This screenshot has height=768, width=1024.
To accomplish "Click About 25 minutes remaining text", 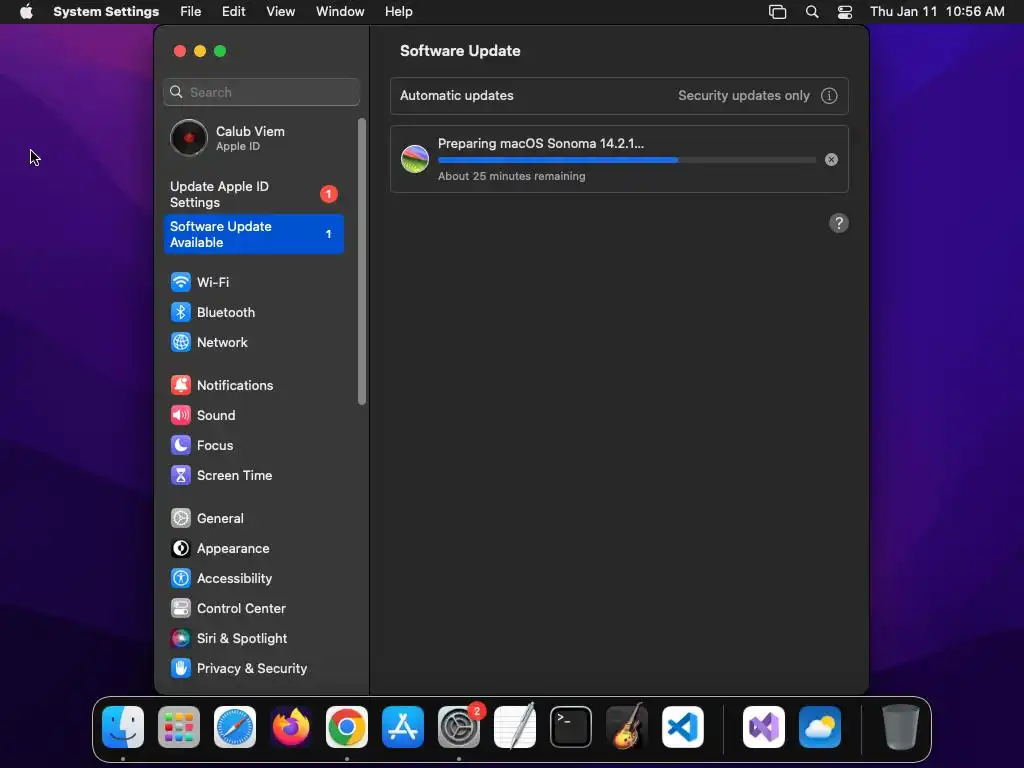I will point(511,176).
